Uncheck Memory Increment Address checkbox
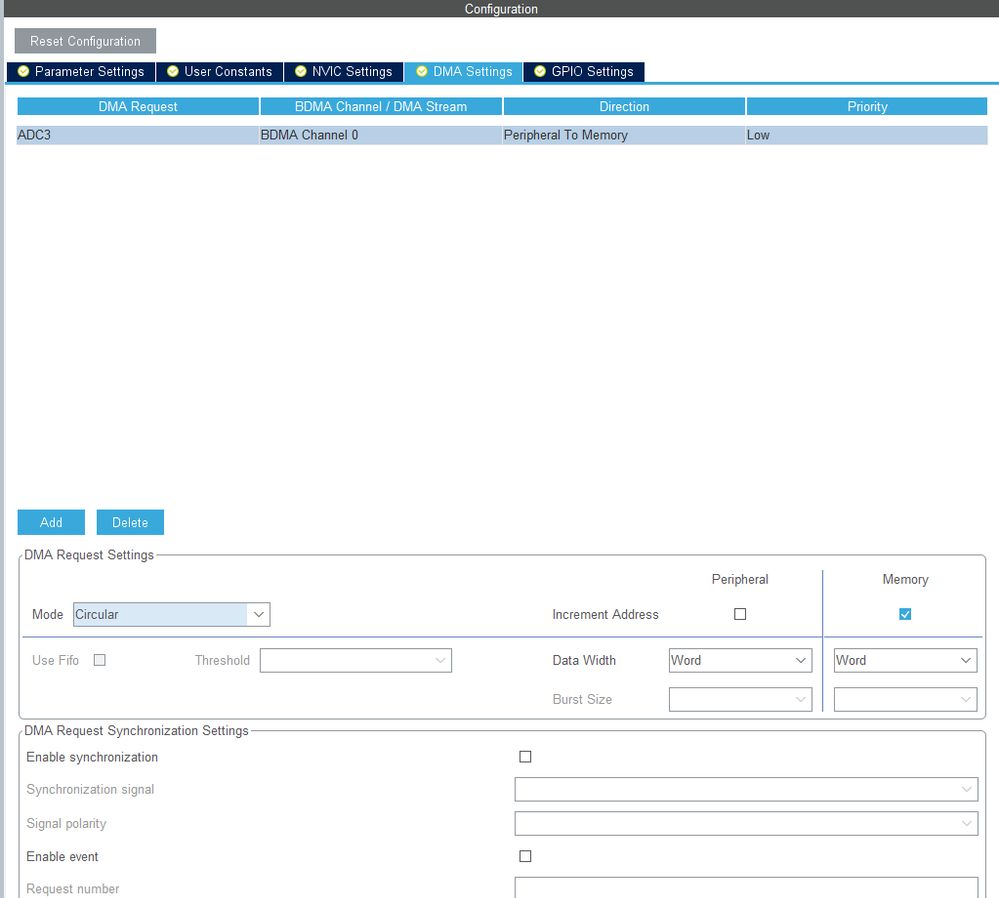Image resolution: width=999 pixels, height=898 pixels. [905, 614]
